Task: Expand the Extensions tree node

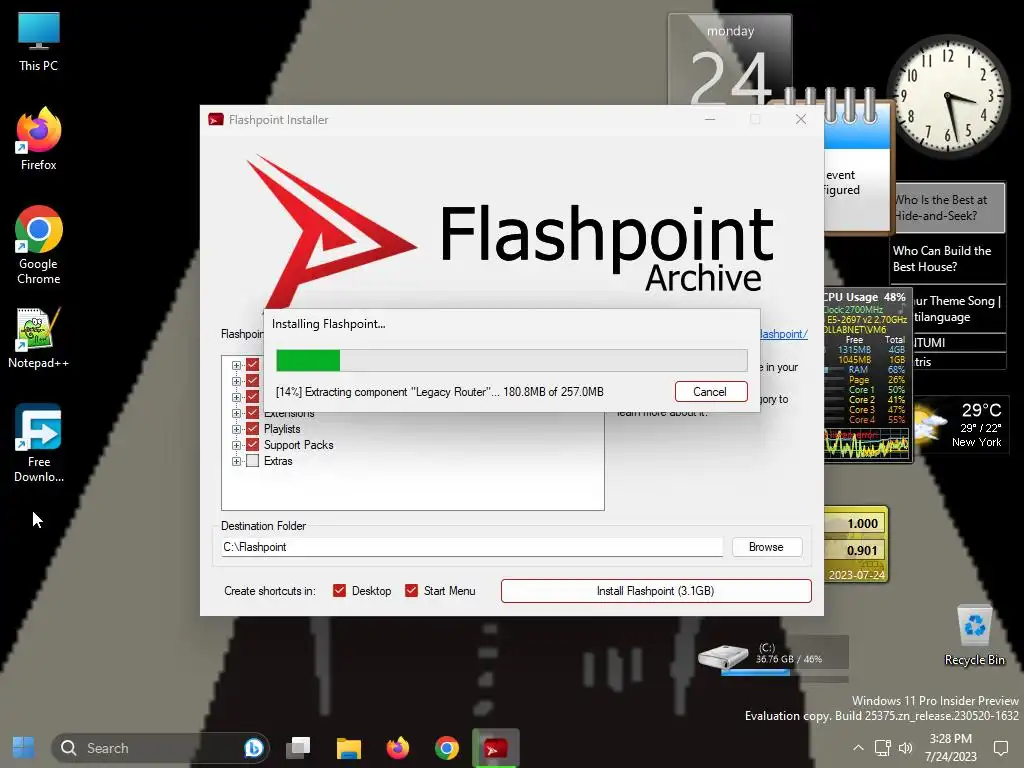Action: [236, 413]
